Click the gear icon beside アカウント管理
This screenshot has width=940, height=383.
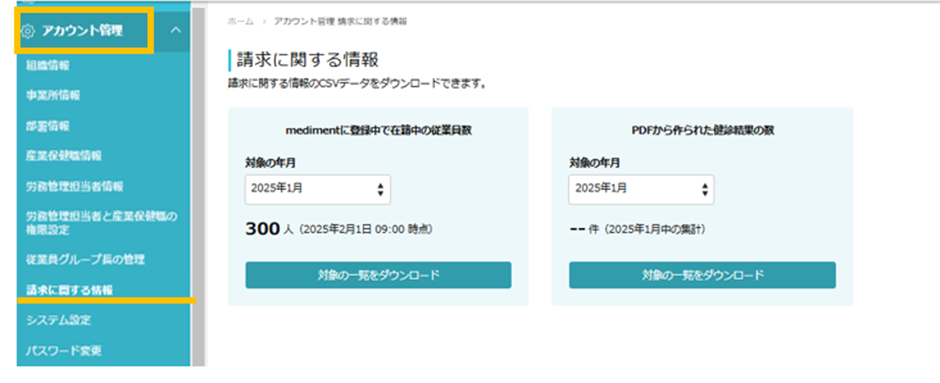pyautogui.click(x=29, y=31)
